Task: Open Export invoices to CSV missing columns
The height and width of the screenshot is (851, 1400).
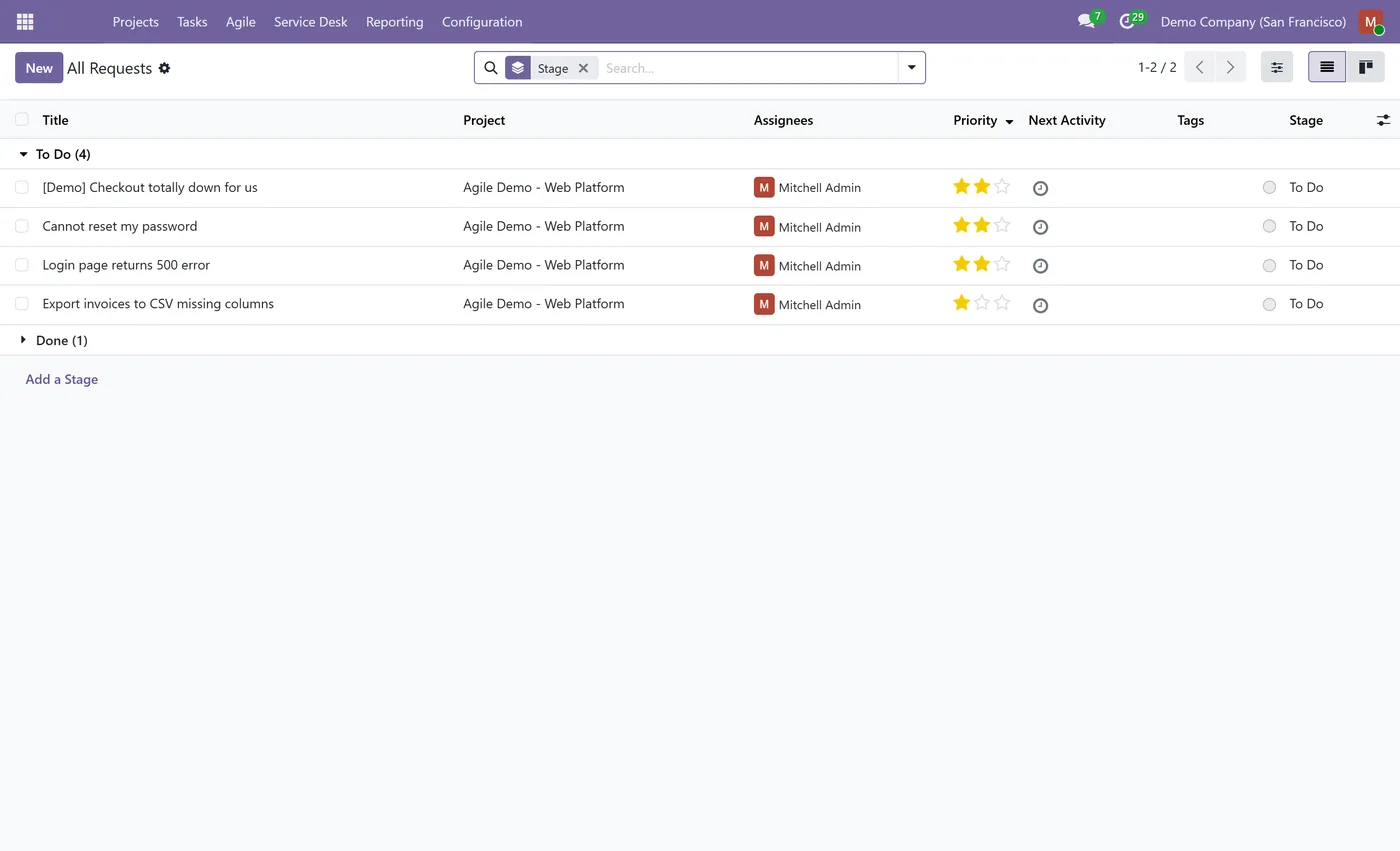Action: [158, 304]
